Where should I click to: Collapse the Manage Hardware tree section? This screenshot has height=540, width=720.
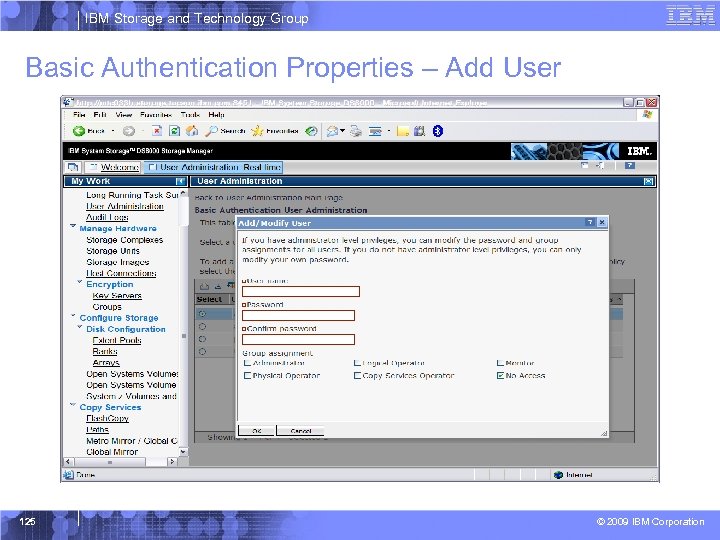[x=73, y=226]
